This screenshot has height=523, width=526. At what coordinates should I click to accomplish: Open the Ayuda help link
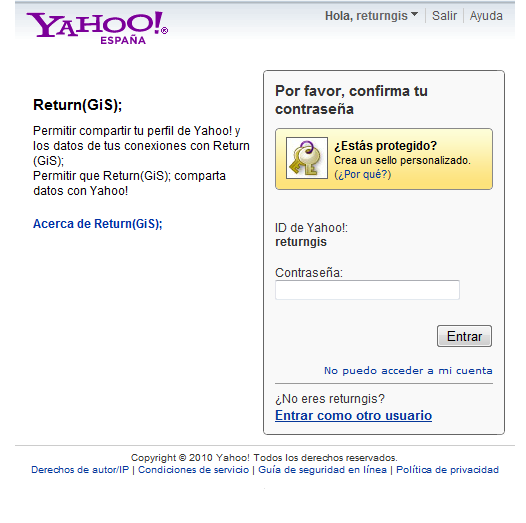tap(486, 16)
